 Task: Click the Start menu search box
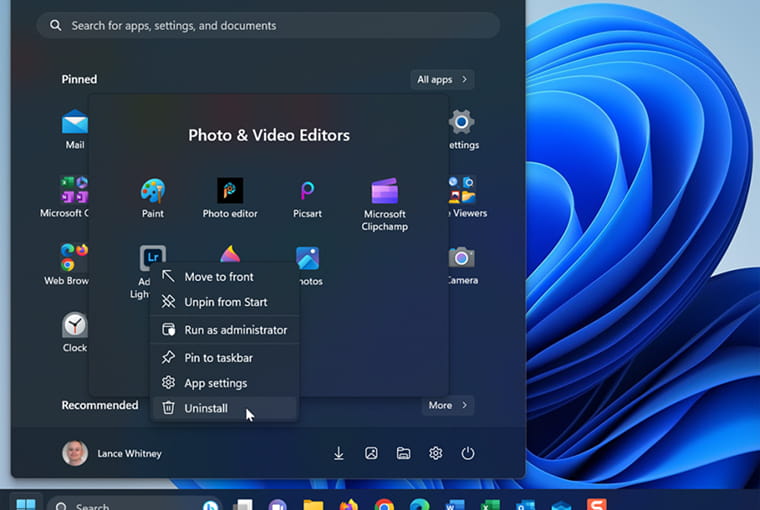268,25
